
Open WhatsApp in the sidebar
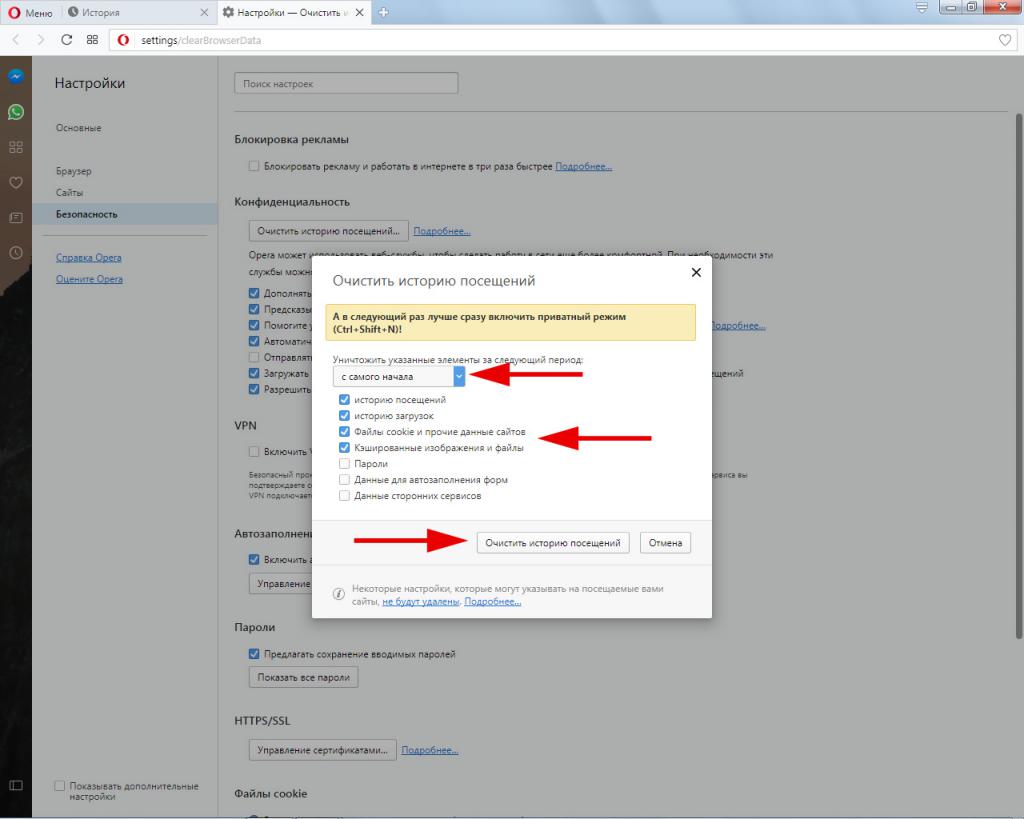click(16, 112)
